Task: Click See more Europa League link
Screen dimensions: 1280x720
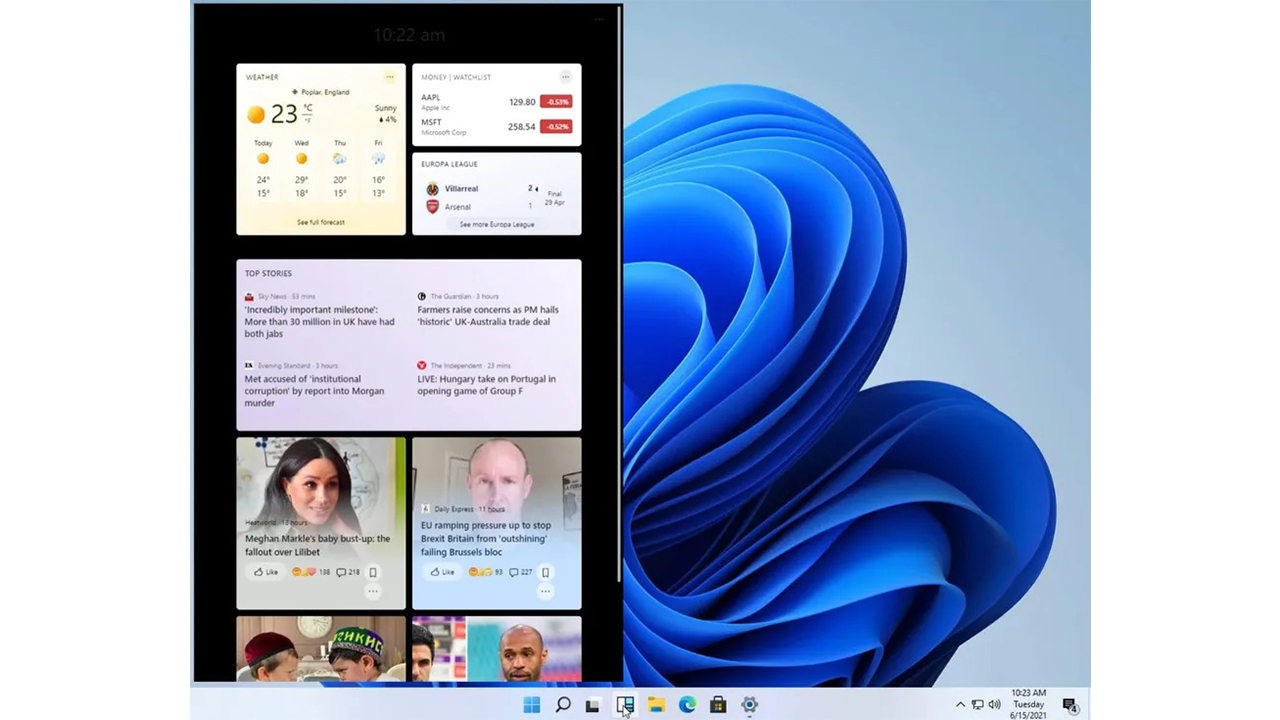Action: pyautogui.click(x=497, y=225)
